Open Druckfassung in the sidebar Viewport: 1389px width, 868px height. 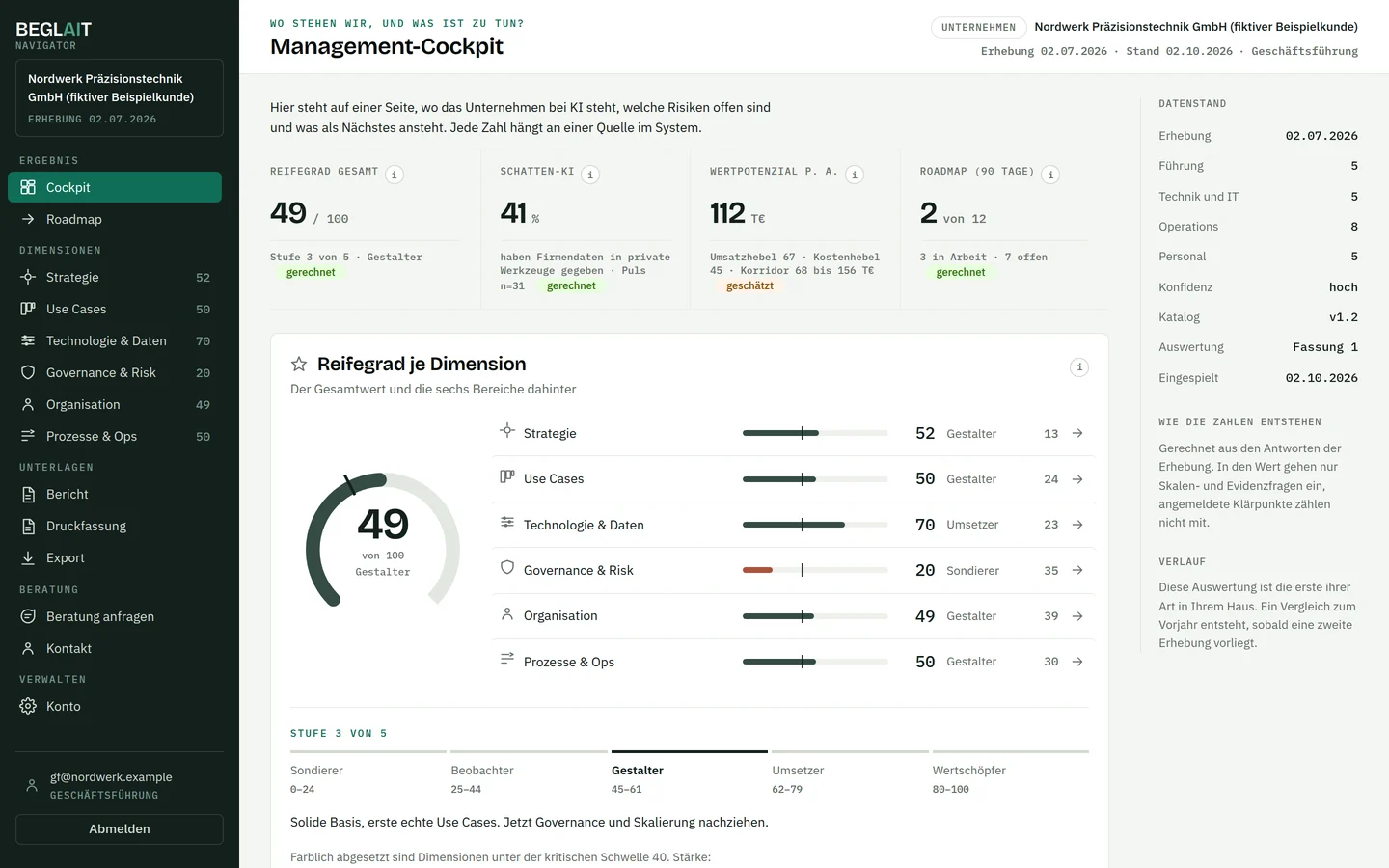[x=115, y=526]
